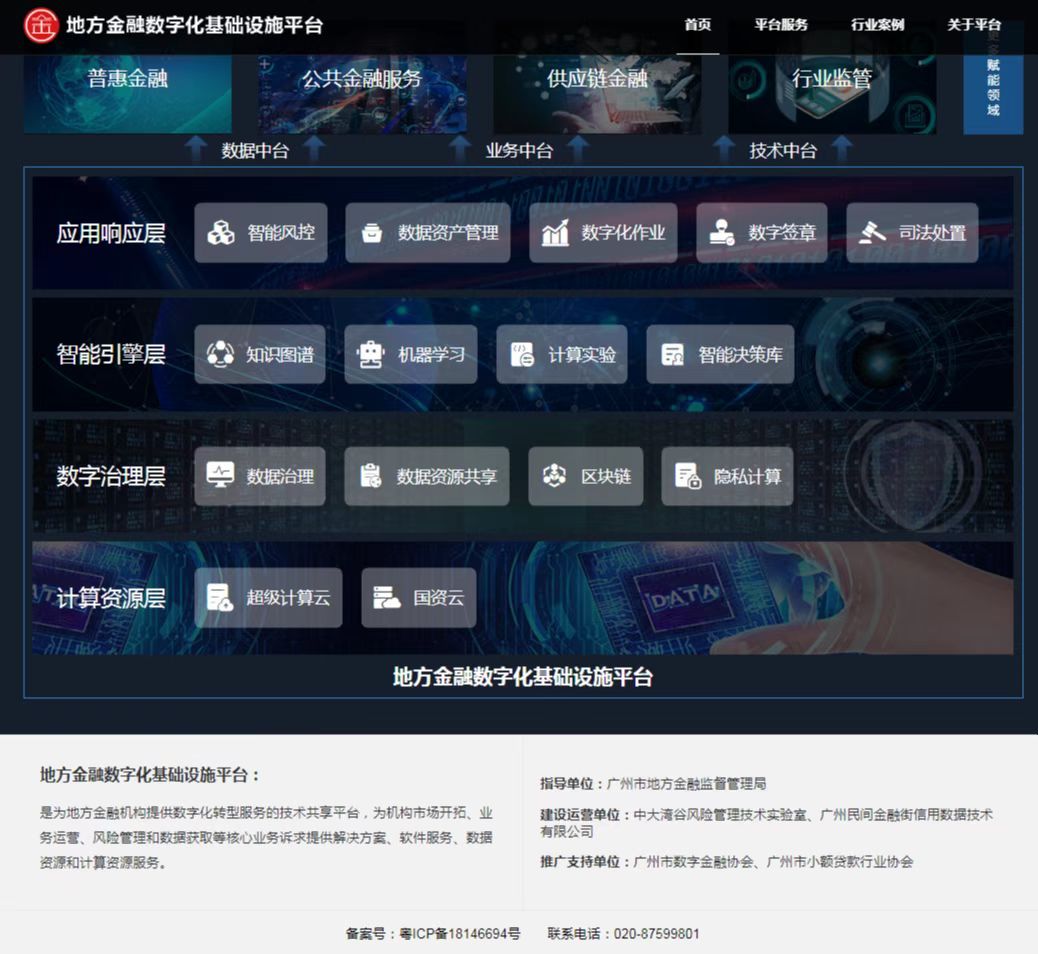Viewport: 1038px width, 954px height.
Task: Select the 区块链 button
Action: tap(586, 476)
